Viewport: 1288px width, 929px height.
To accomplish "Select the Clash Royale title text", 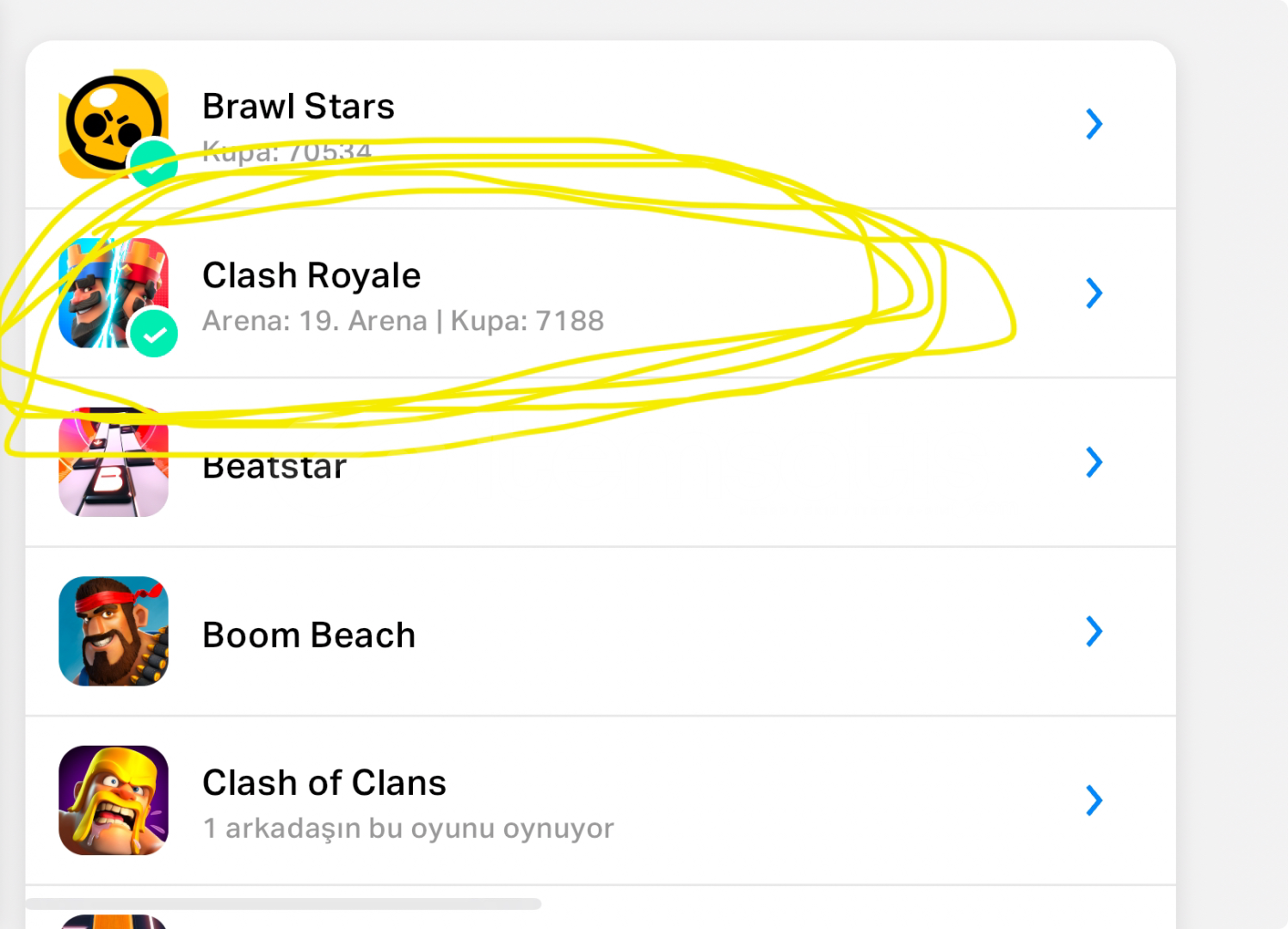I will pyautogui.click(x=311, y=275).
